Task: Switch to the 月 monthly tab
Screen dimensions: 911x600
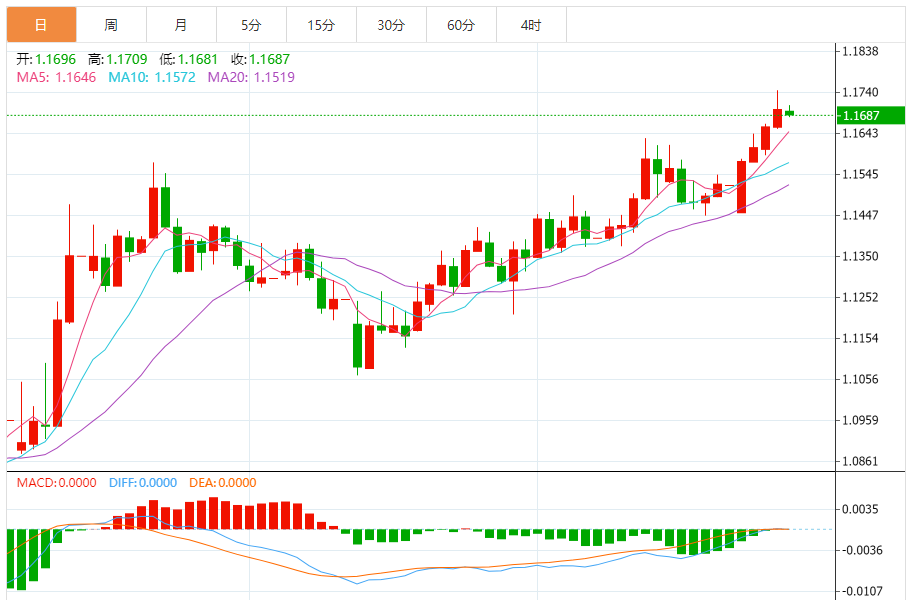Action: tap(181, 25)
